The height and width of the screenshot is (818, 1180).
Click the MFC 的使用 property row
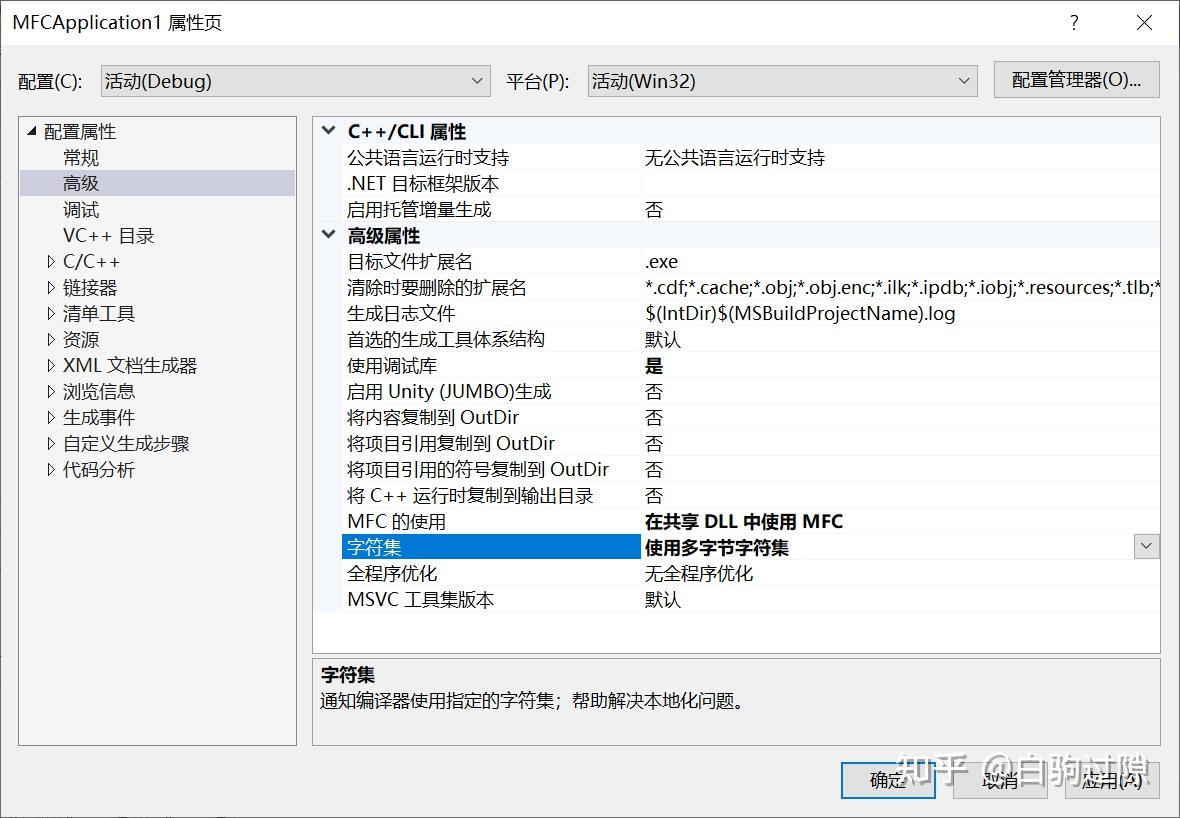click(750, 522)
